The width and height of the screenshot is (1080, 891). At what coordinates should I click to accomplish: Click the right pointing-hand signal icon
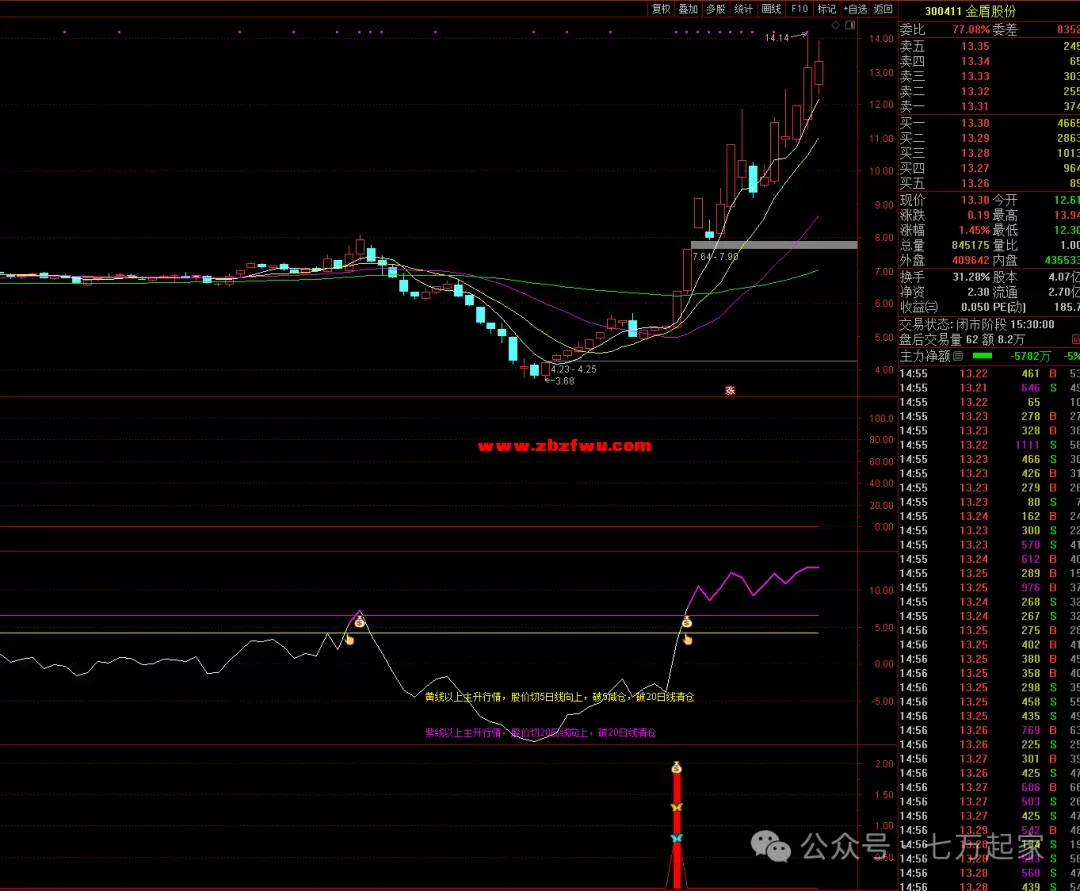687,640
